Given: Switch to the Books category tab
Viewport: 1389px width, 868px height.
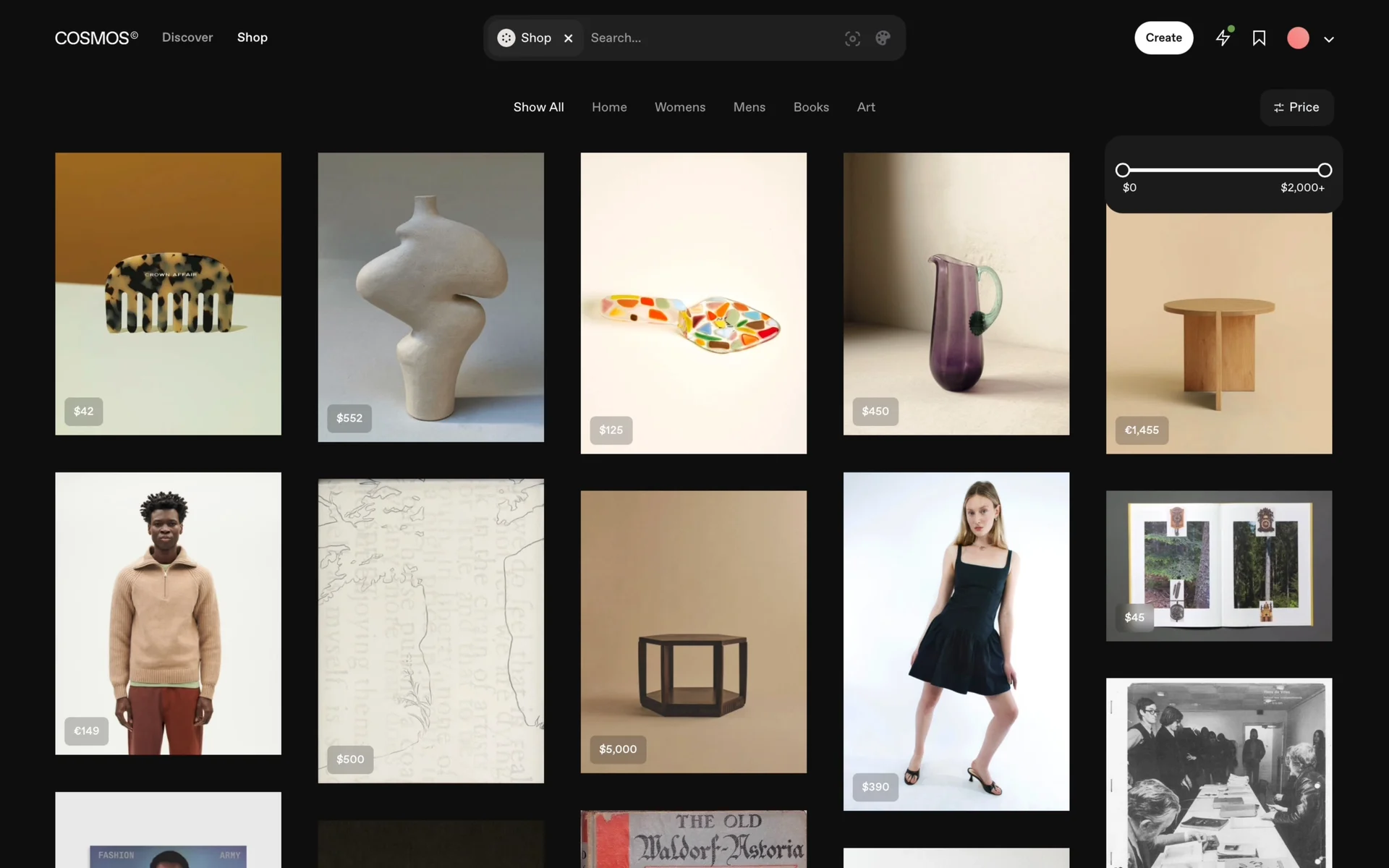Looking at the screenshot, I should (811, 107).
